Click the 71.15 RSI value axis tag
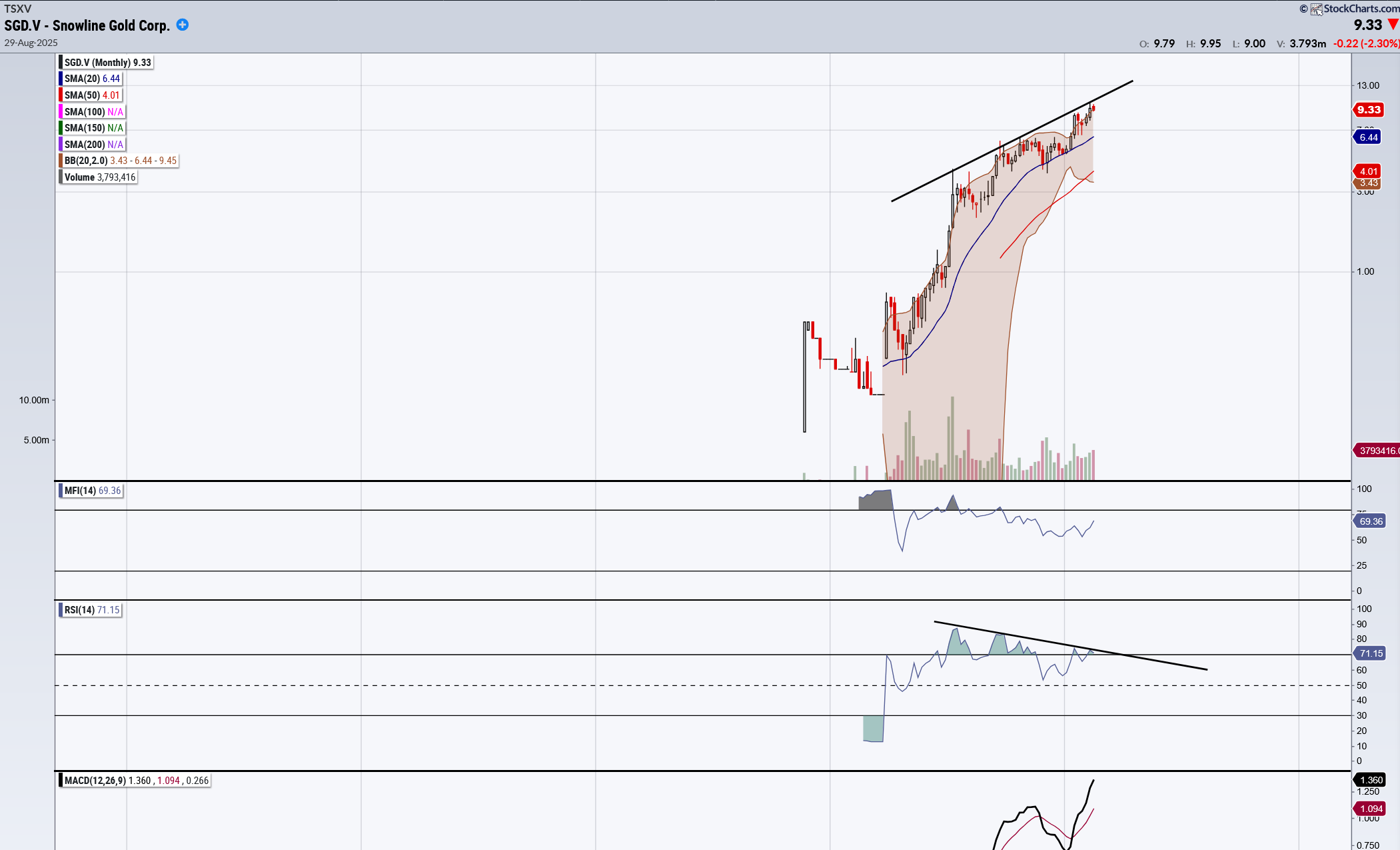Image resolution: width=1400 pixels, height=850 pixels. coord(1370,653)
